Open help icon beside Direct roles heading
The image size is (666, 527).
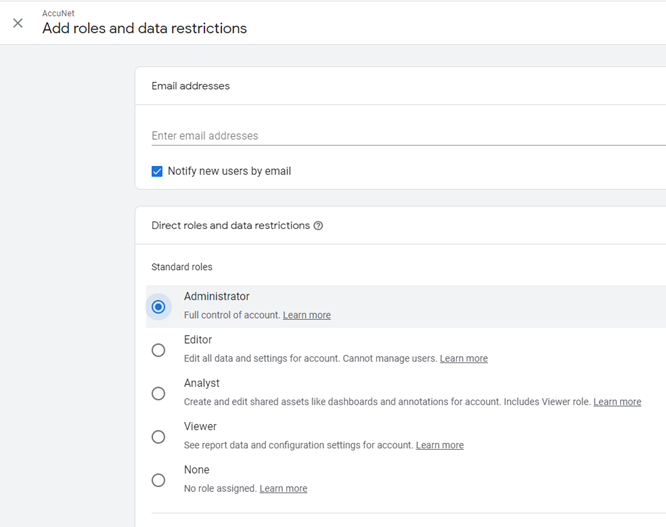[318, 225]
